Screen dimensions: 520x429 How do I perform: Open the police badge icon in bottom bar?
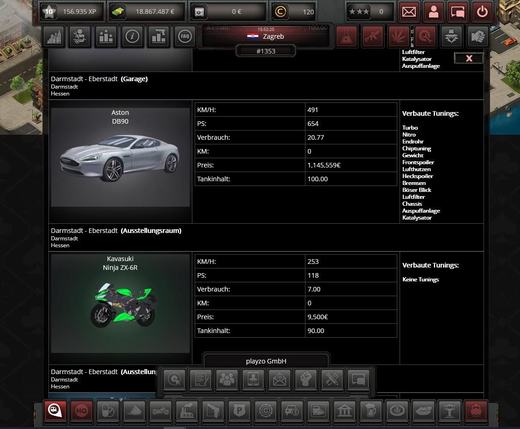click(x=239, y=411)
